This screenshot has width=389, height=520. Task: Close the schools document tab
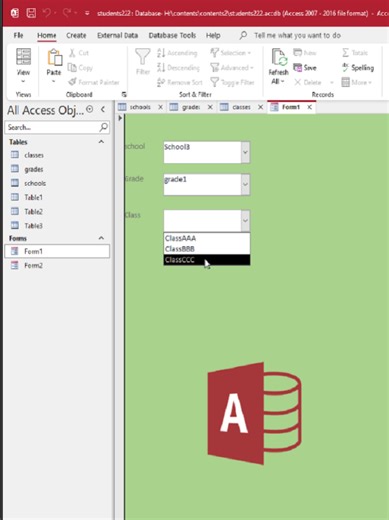point(160,107)
